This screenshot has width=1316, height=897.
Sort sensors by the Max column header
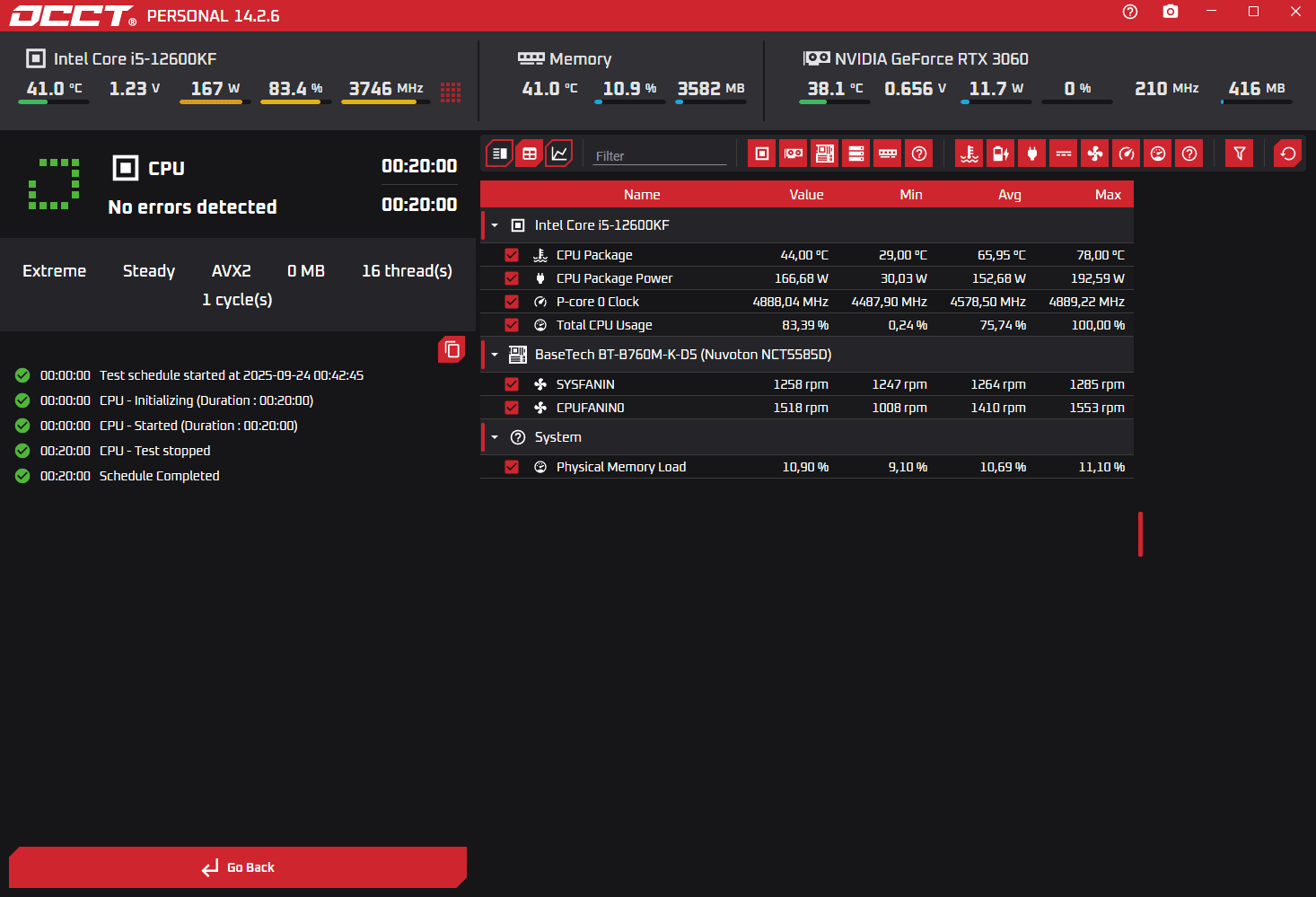pos(1108,195)
